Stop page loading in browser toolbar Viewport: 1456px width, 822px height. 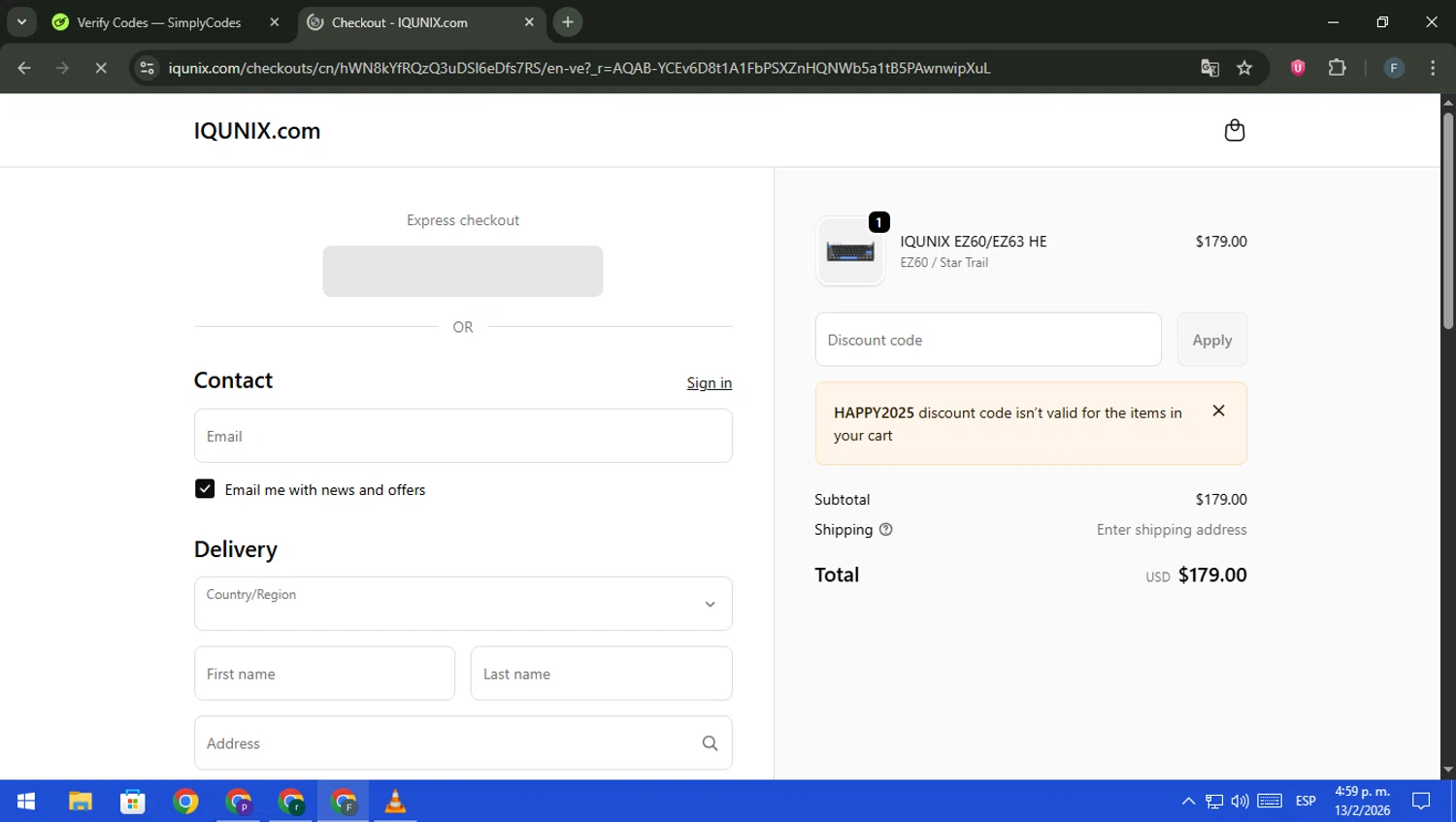pyautogui.click(x=100, y=68)
